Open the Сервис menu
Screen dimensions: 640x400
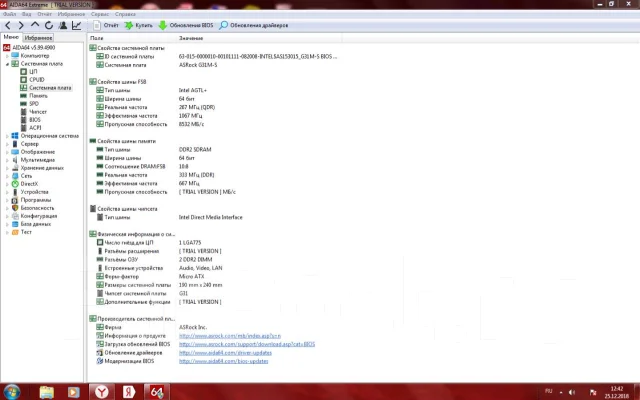100,14
